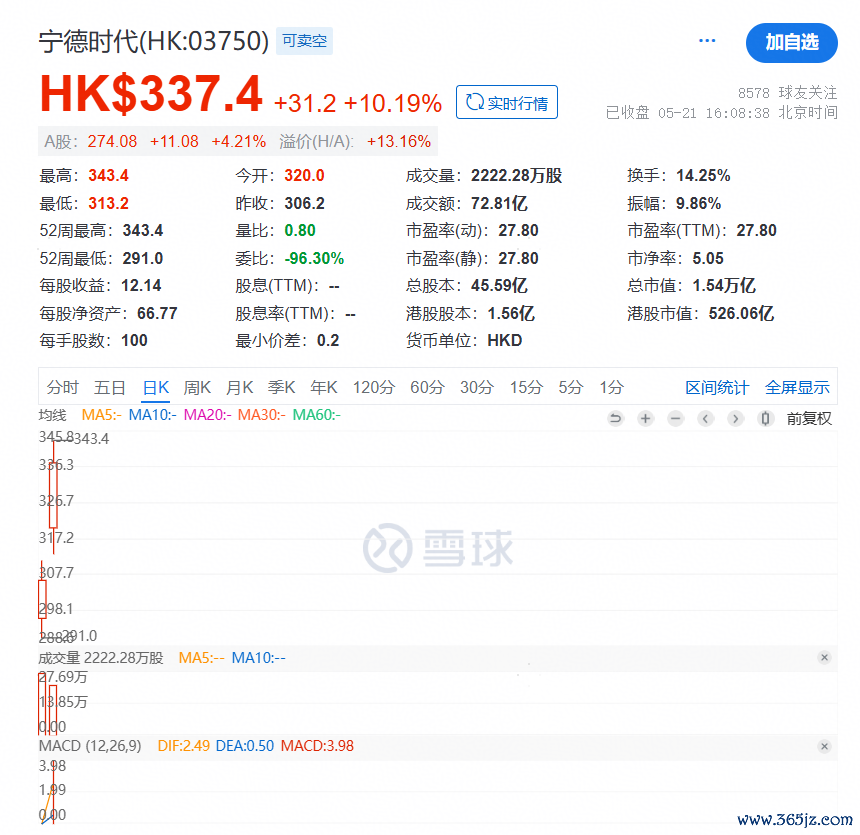Screen dimensions: 860x835
Task: Select the 日K tab
Action: click(x=156, y=387)
